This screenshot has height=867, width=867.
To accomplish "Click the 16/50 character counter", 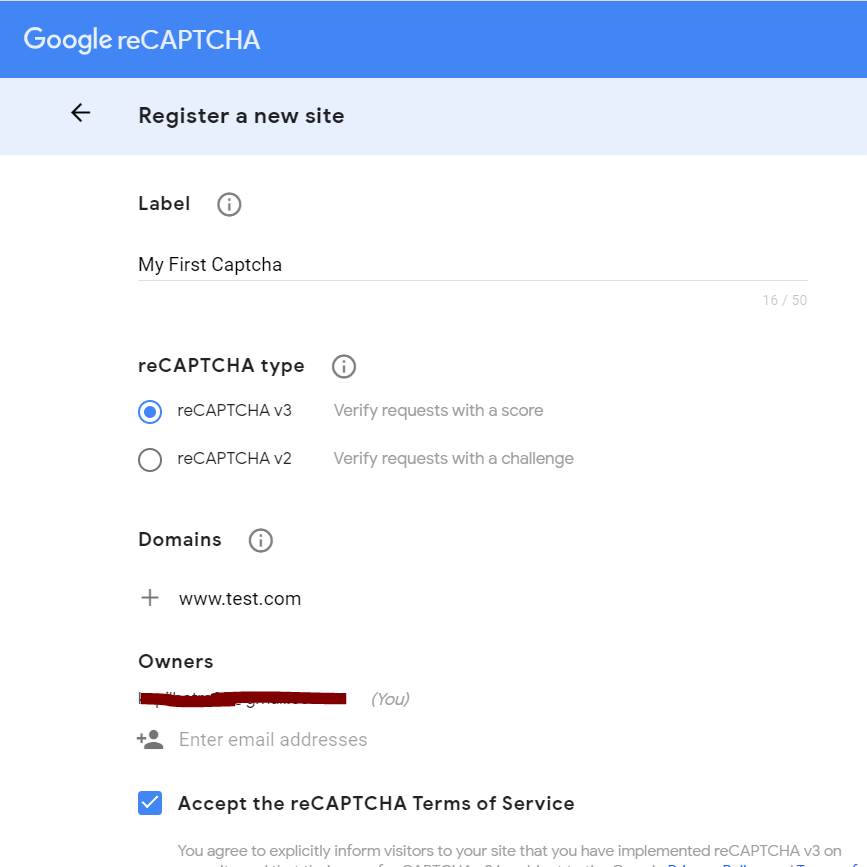I will pos(784,300).
